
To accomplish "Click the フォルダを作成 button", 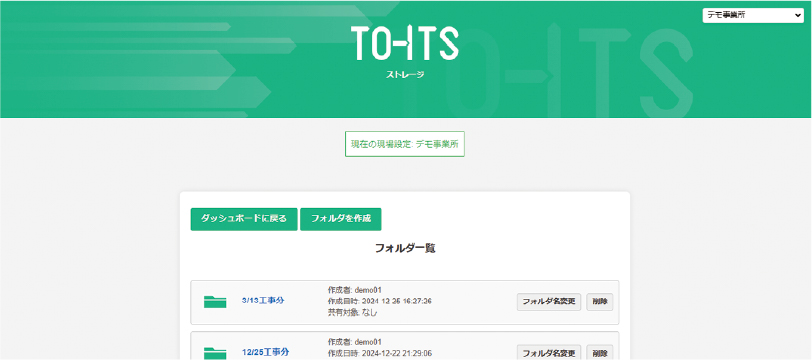I will (341, 219).
